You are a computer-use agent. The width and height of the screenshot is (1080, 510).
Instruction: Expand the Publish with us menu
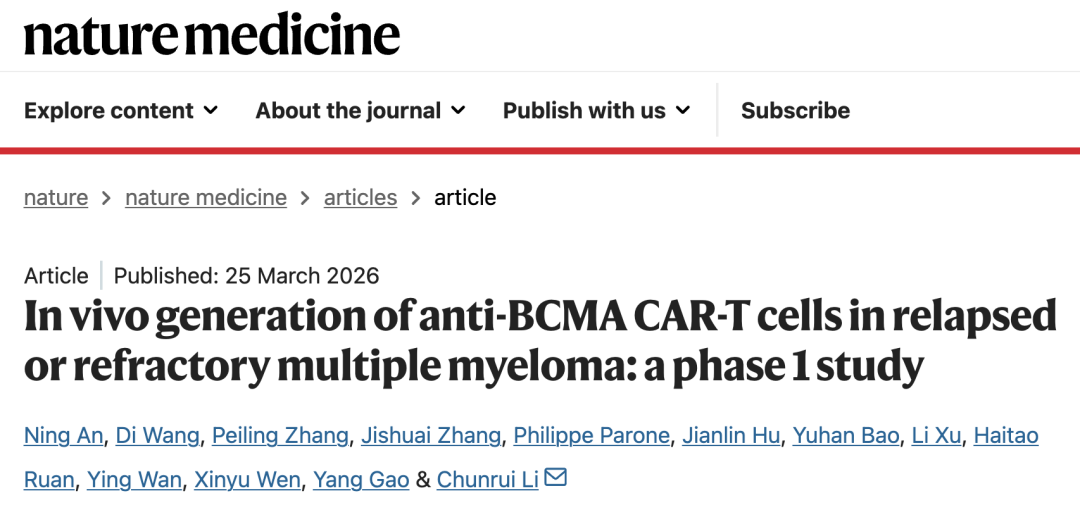(x=596, y=111)
